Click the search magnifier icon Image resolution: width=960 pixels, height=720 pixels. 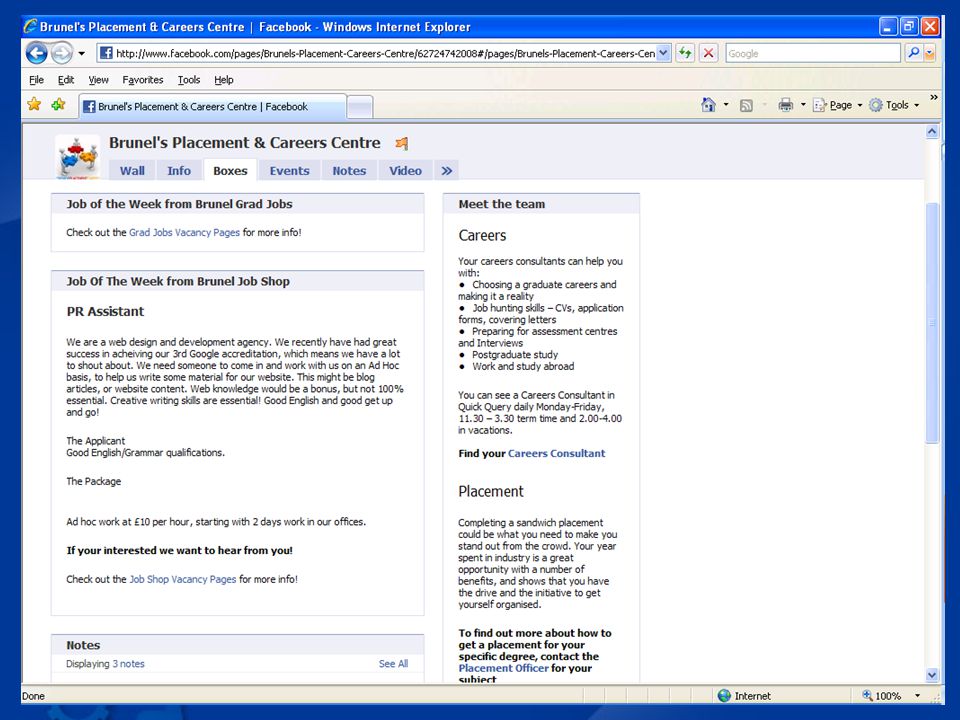click(x=913, y=53)
